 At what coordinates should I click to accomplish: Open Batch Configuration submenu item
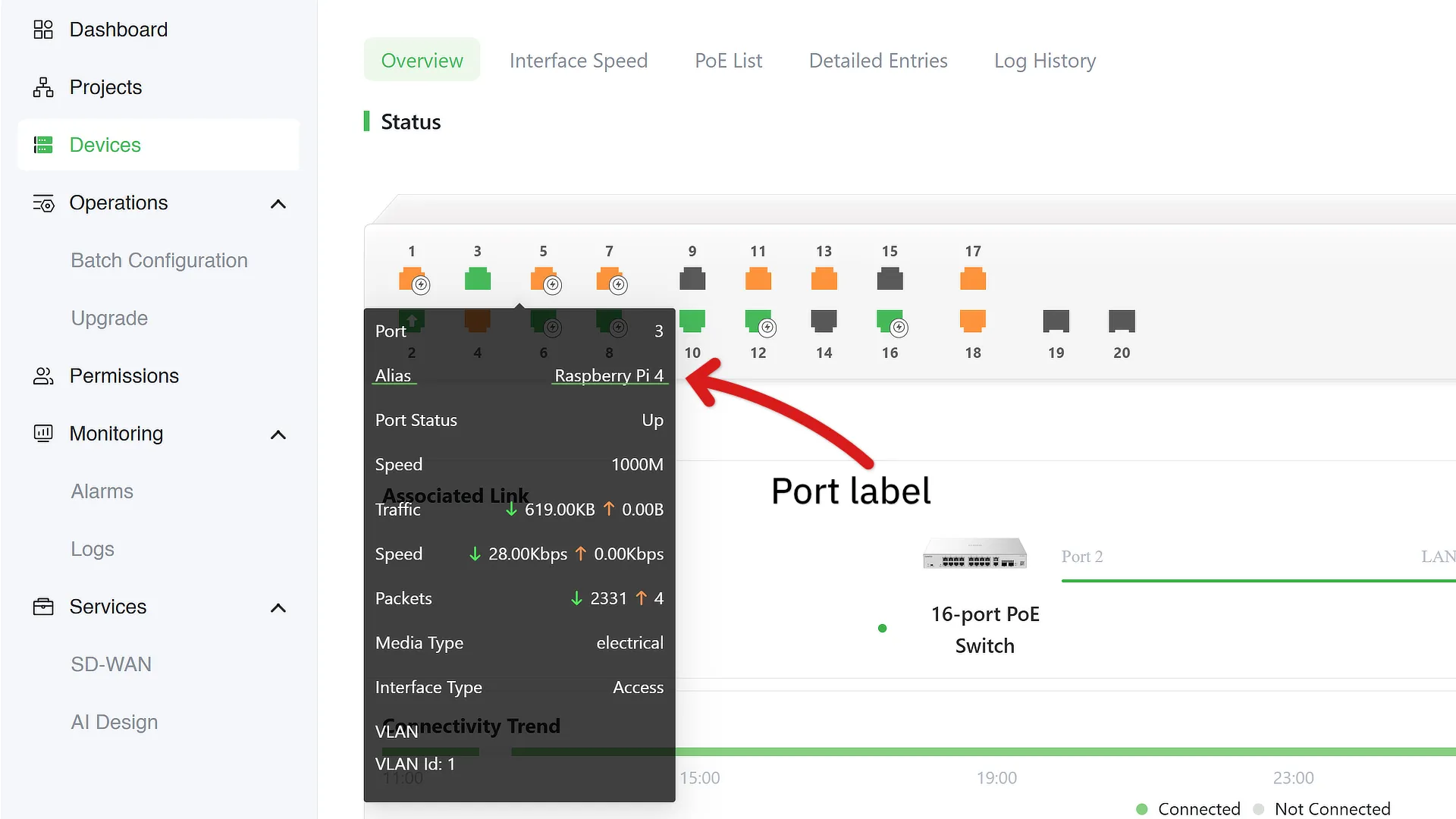(x=159, y=261)
